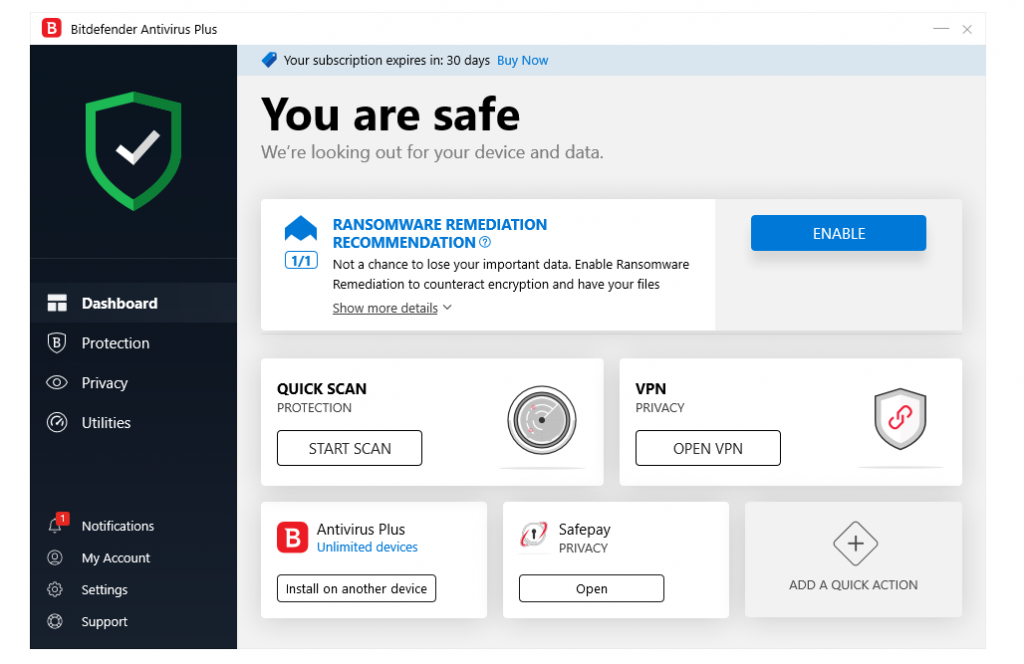
Task: Expand Show more details
Action: (x=385, y=308)
